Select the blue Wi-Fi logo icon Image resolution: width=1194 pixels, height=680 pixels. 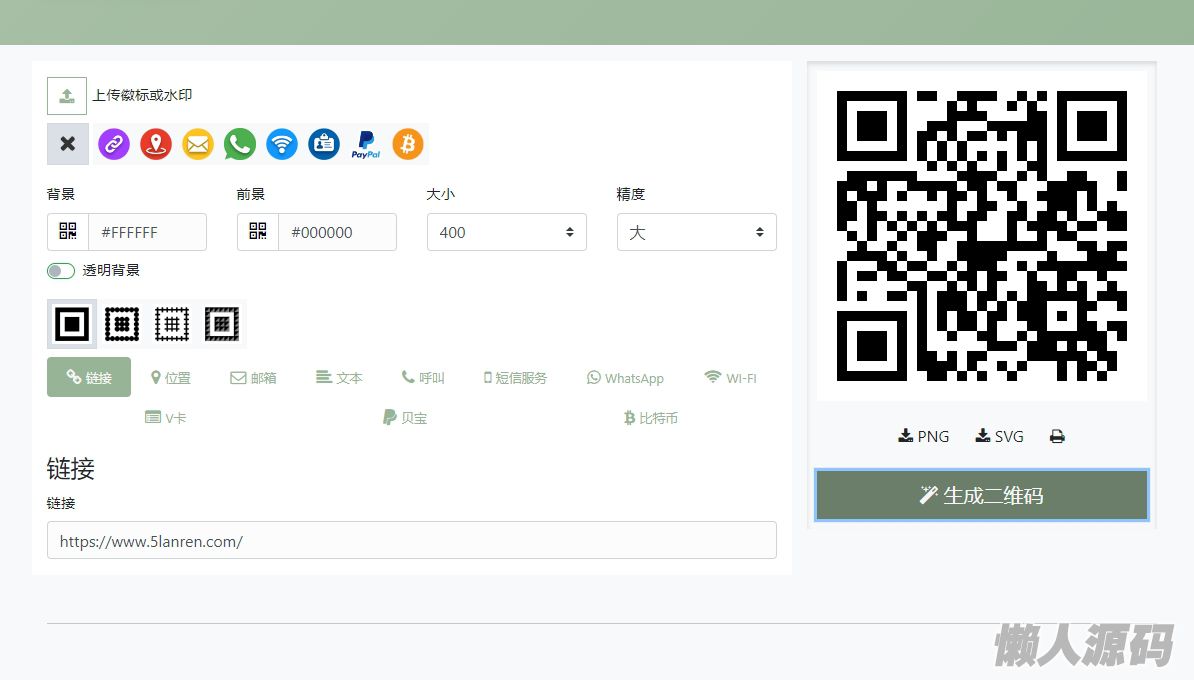tap(282, 144)
